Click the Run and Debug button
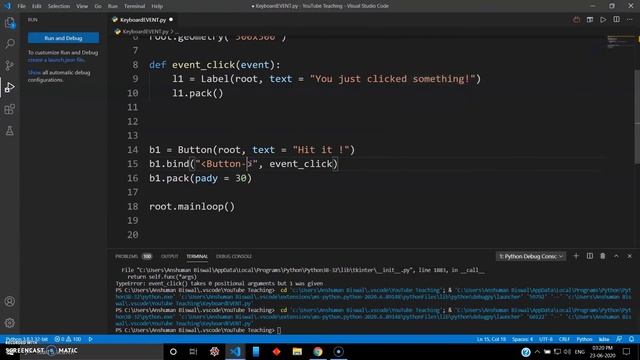The image size is (640, 360). pyautogui.click(x=63, y=38)
